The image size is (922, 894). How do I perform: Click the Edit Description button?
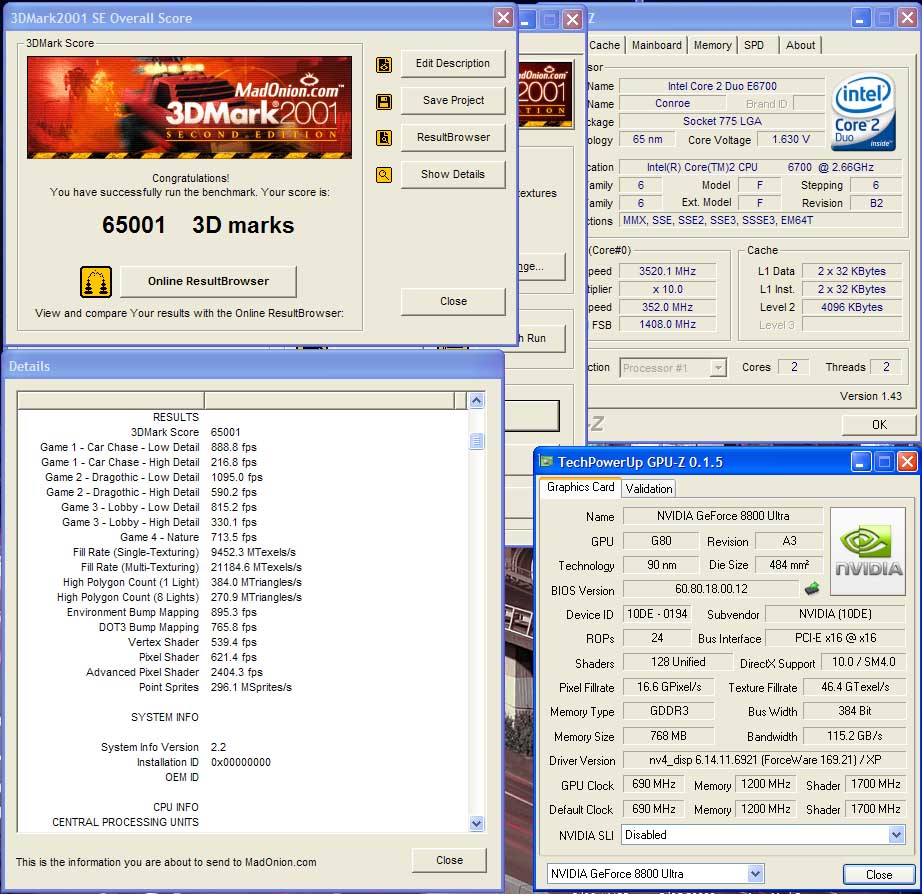[x=453, y=64]
